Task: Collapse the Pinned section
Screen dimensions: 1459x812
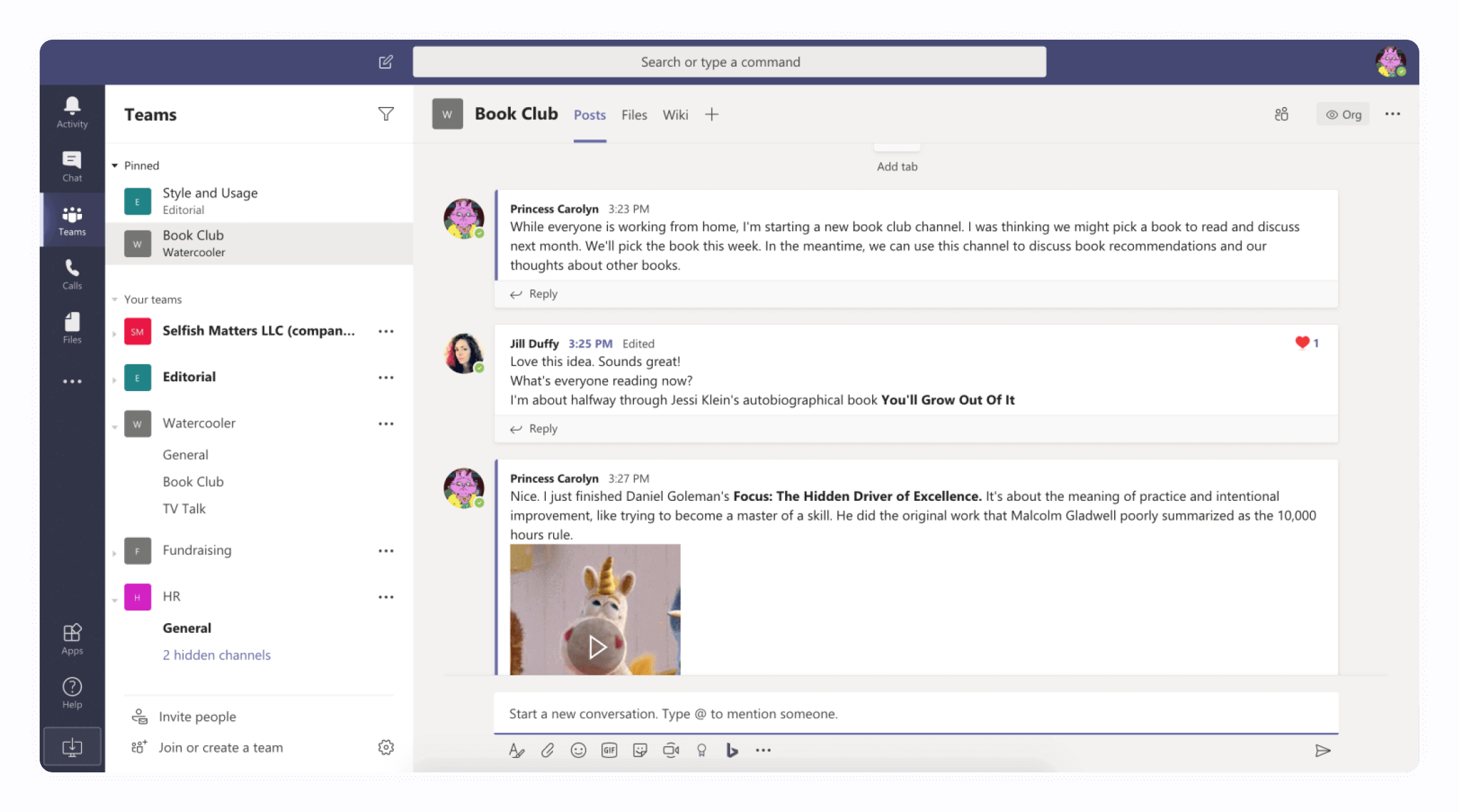Action: [x=115, y=166]
